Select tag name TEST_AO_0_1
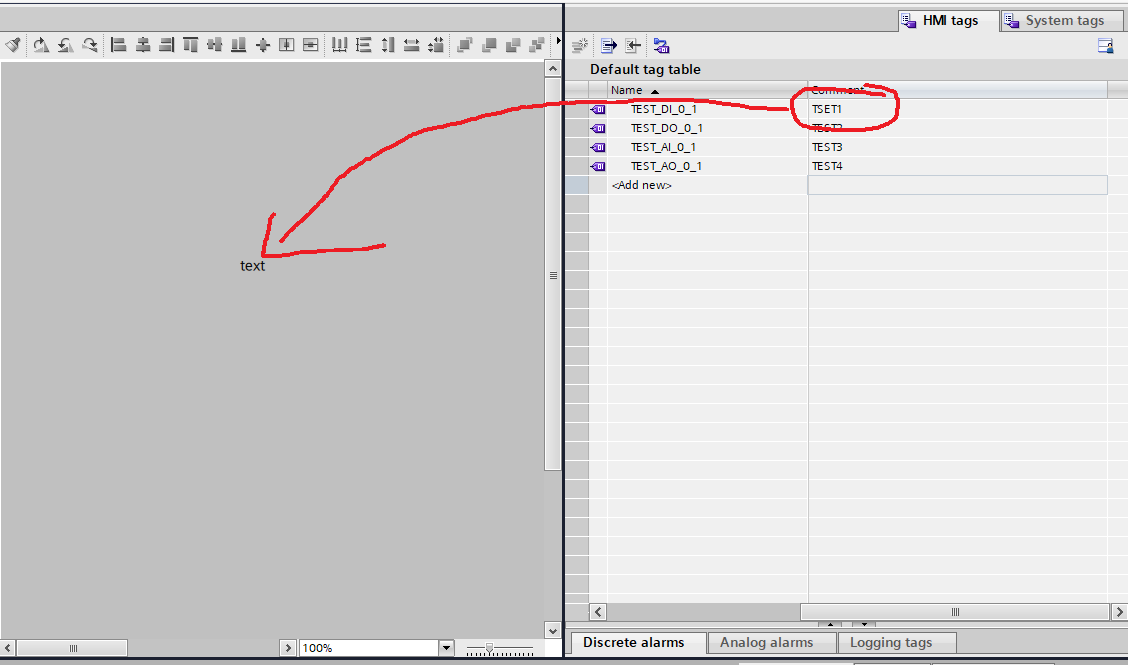1128x665 pixels. 665,166
